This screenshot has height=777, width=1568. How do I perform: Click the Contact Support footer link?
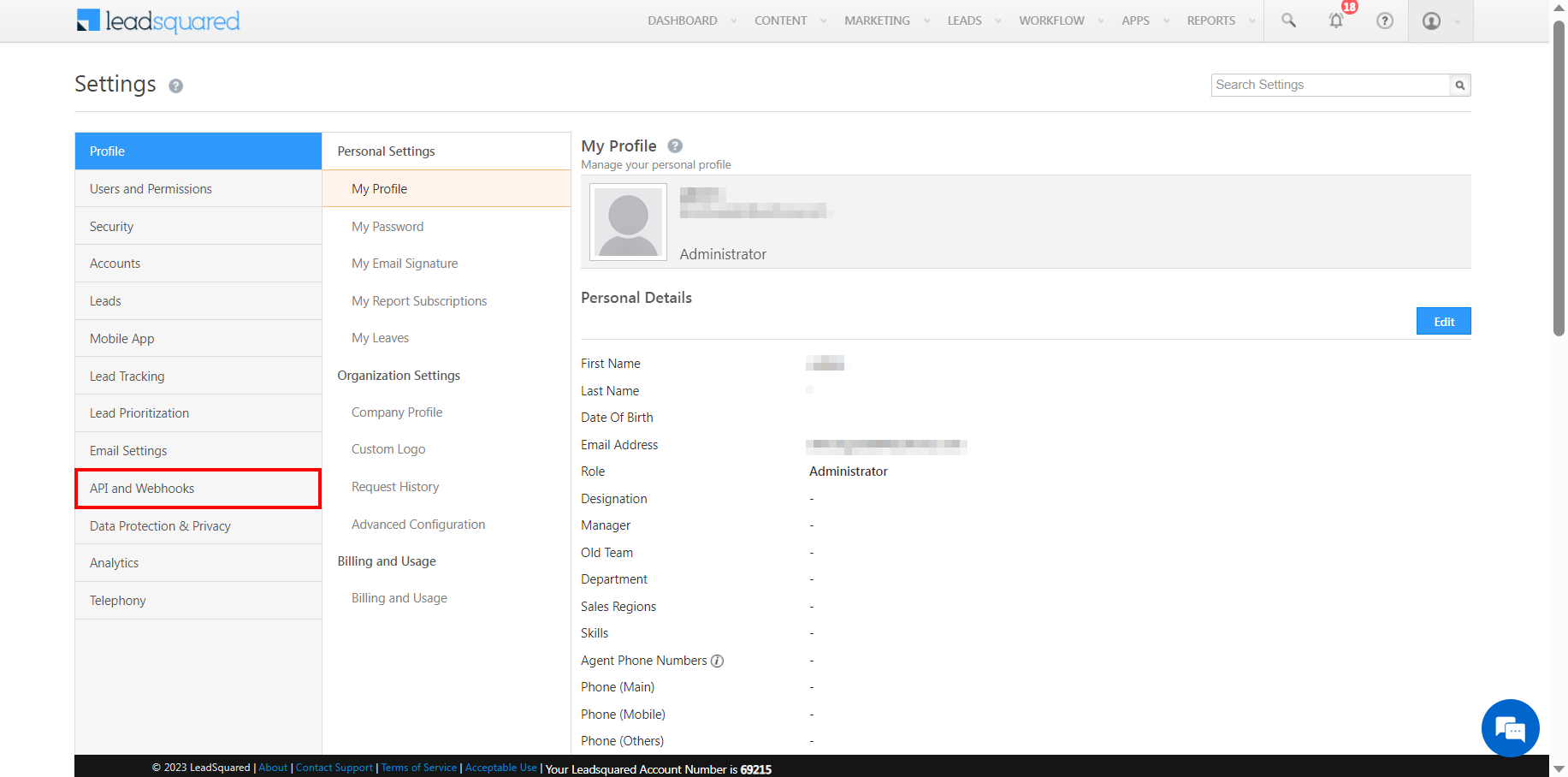(334, 768)
